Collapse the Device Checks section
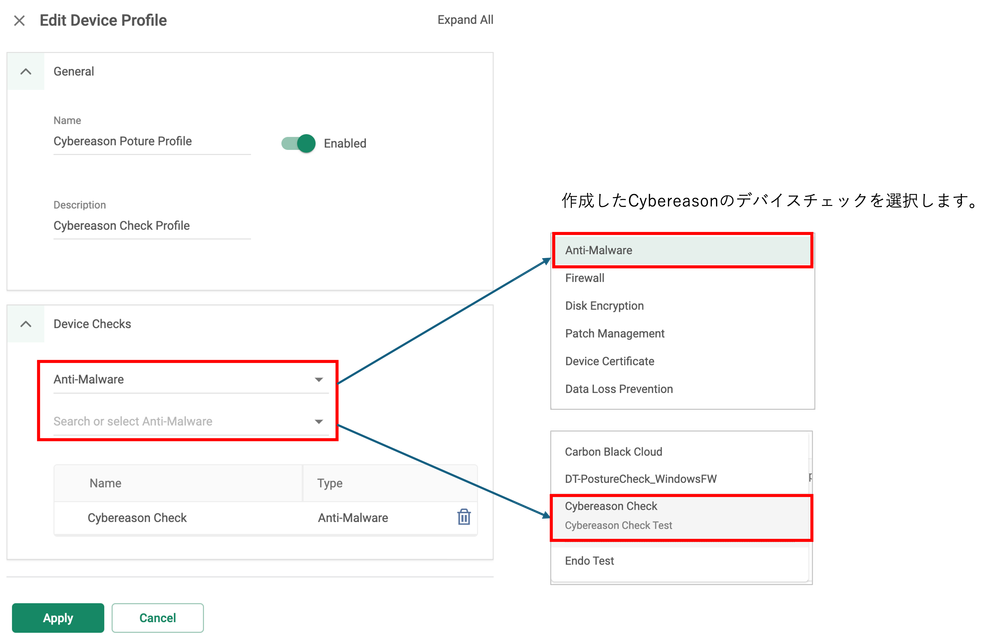This screenshot has width=1000, height=642. pos(26,324)
